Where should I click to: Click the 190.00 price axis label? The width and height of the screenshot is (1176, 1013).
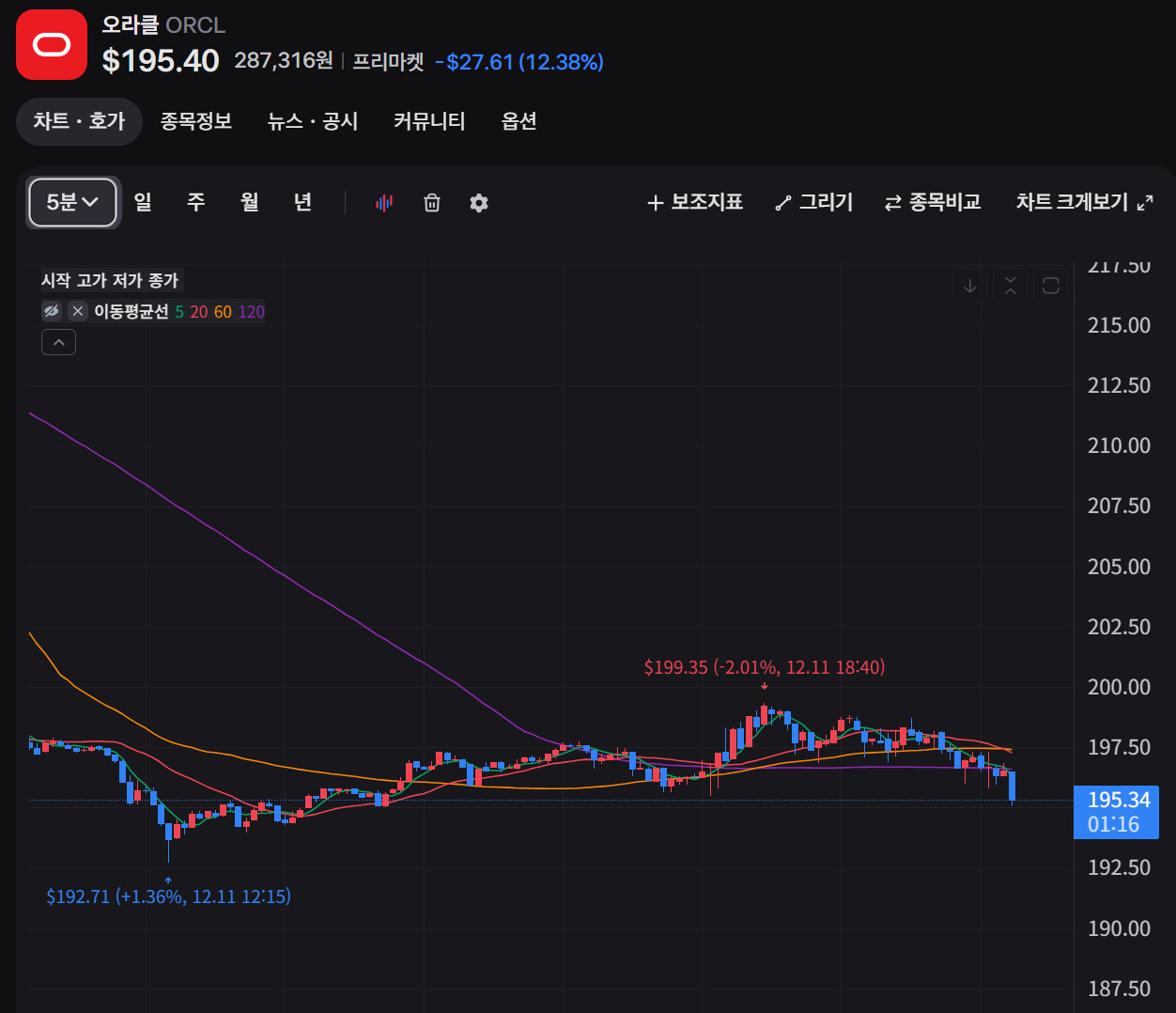[x=1119, y=928]
